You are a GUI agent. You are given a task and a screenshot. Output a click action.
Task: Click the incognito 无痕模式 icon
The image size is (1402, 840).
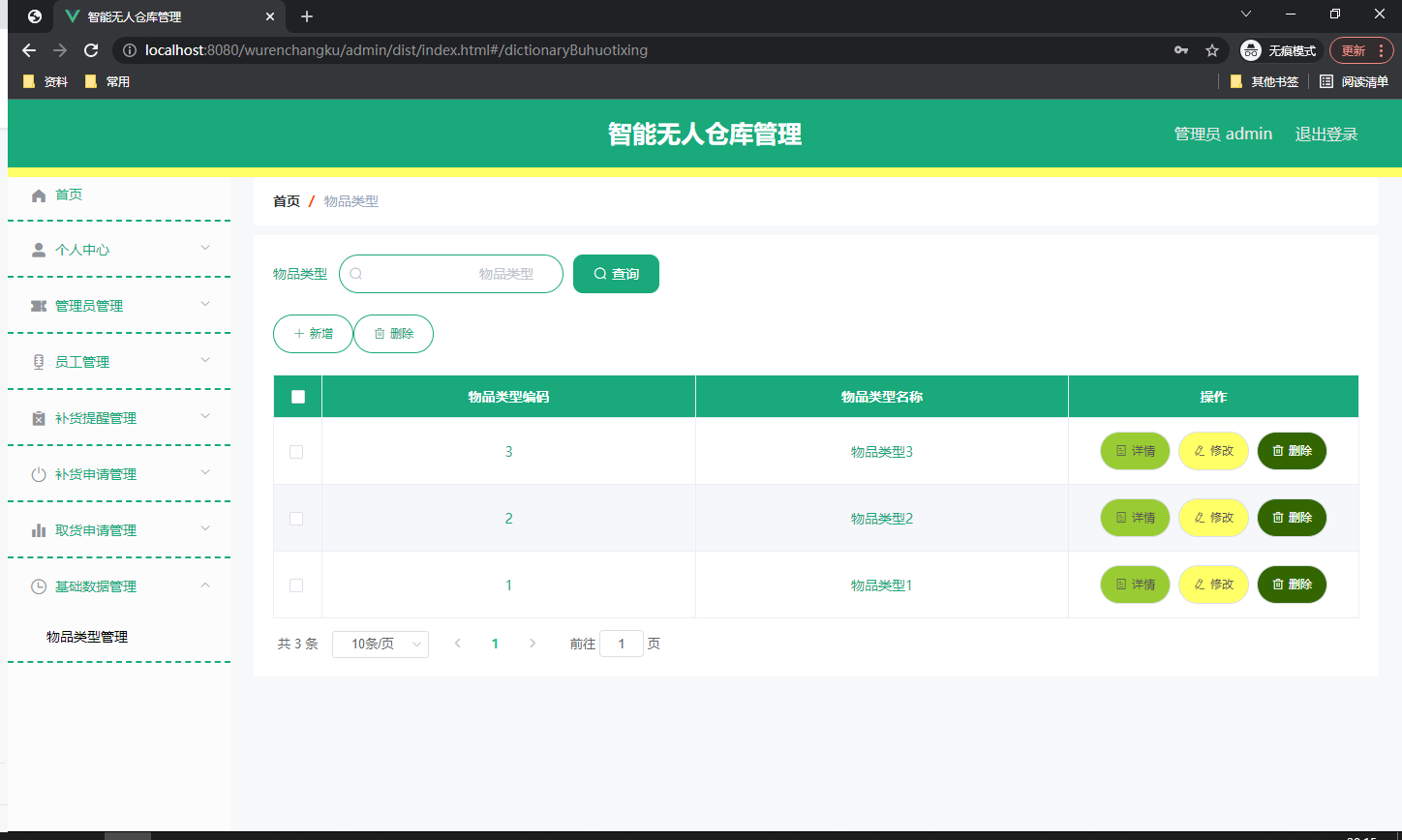[x=1251, y=50]
